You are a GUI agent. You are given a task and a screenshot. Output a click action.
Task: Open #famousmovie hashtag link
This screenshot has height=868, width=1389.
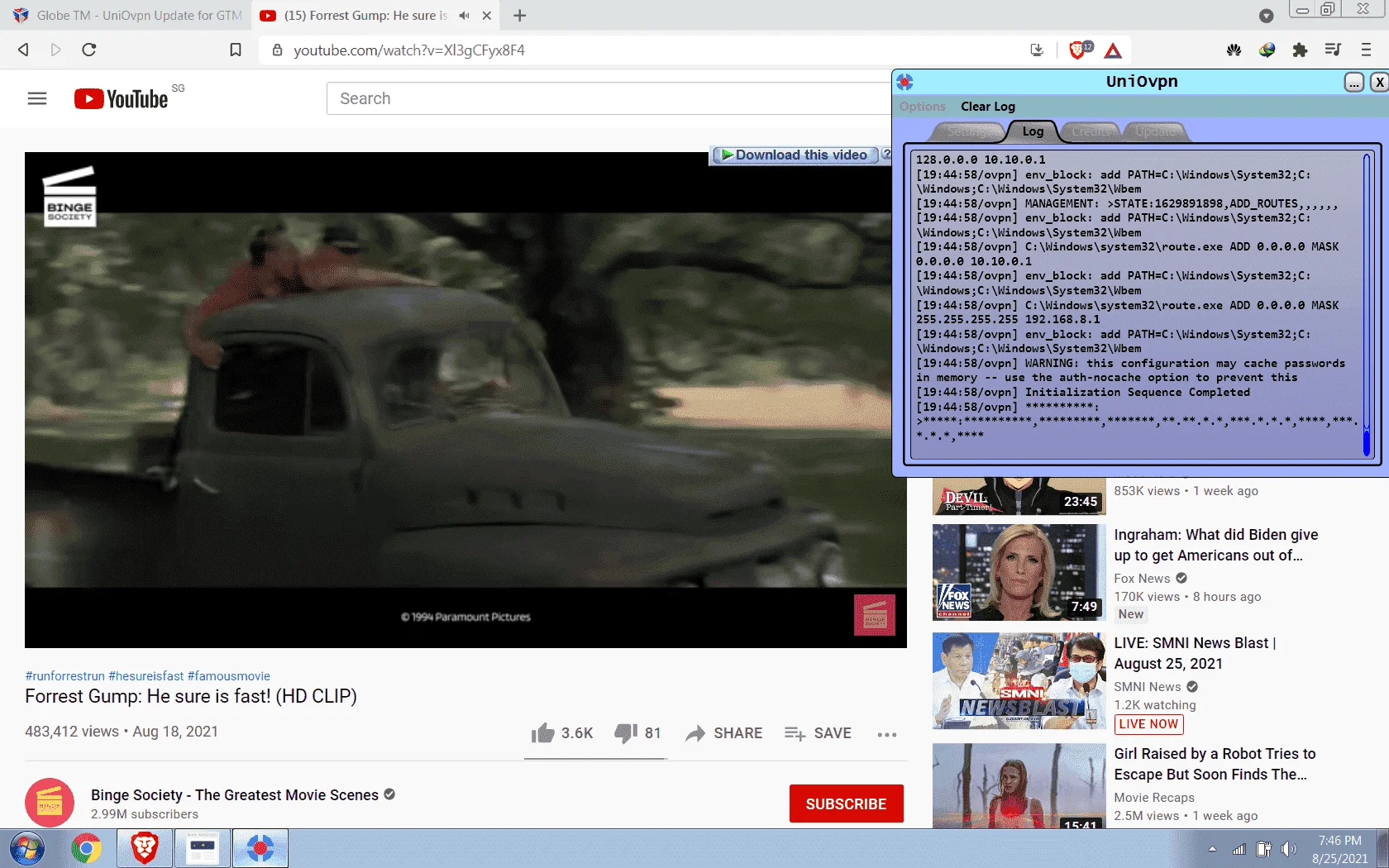point(229,676)
